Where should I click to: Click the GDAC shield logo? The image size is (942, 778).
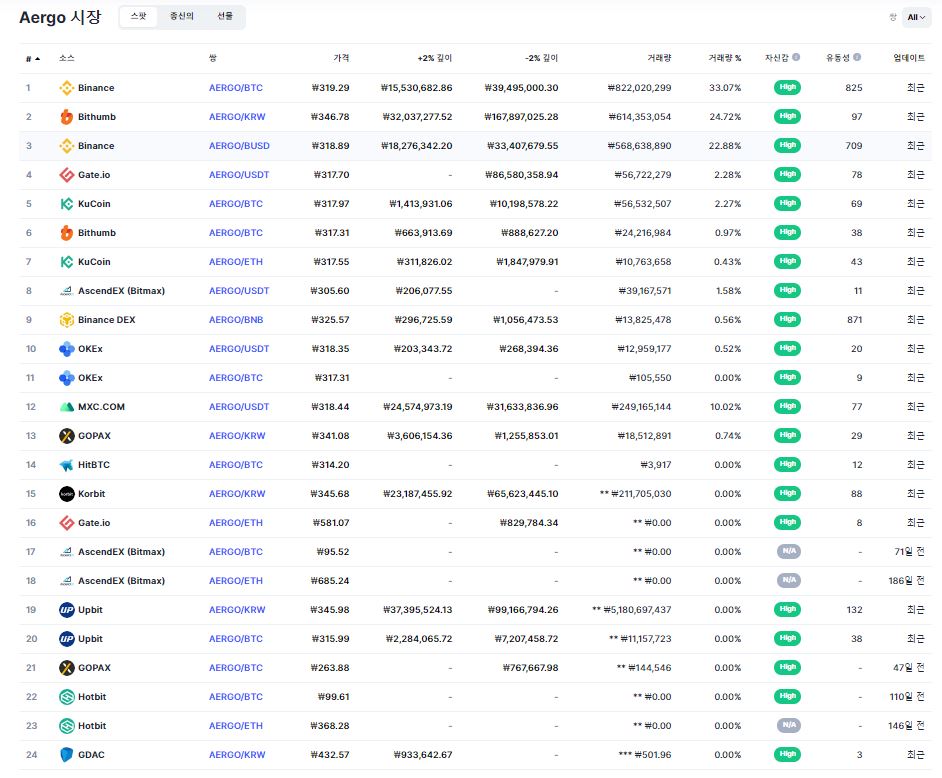67,755
